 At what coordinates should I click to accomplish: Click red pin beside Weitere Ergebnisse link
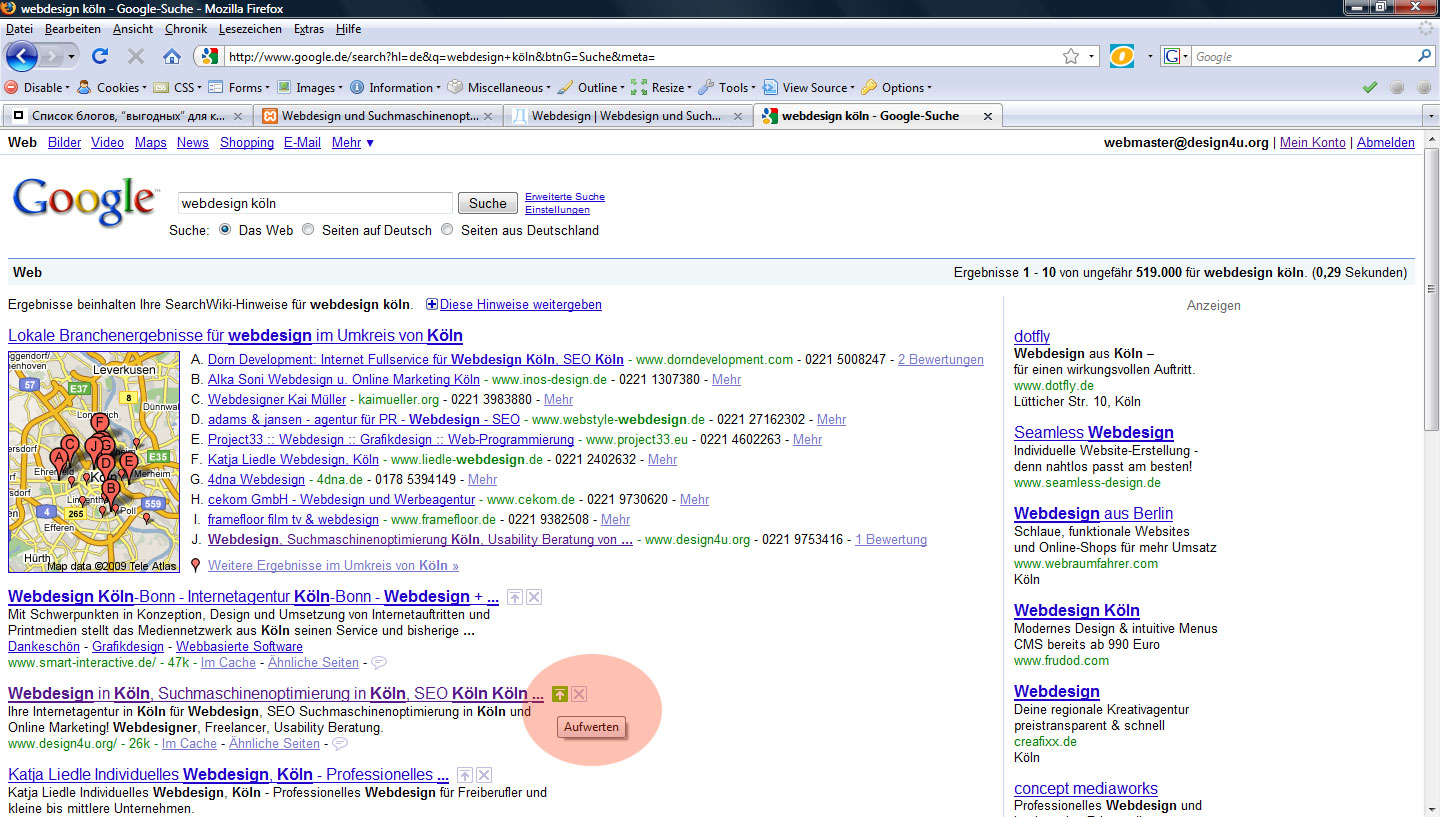tap(195, 565)
